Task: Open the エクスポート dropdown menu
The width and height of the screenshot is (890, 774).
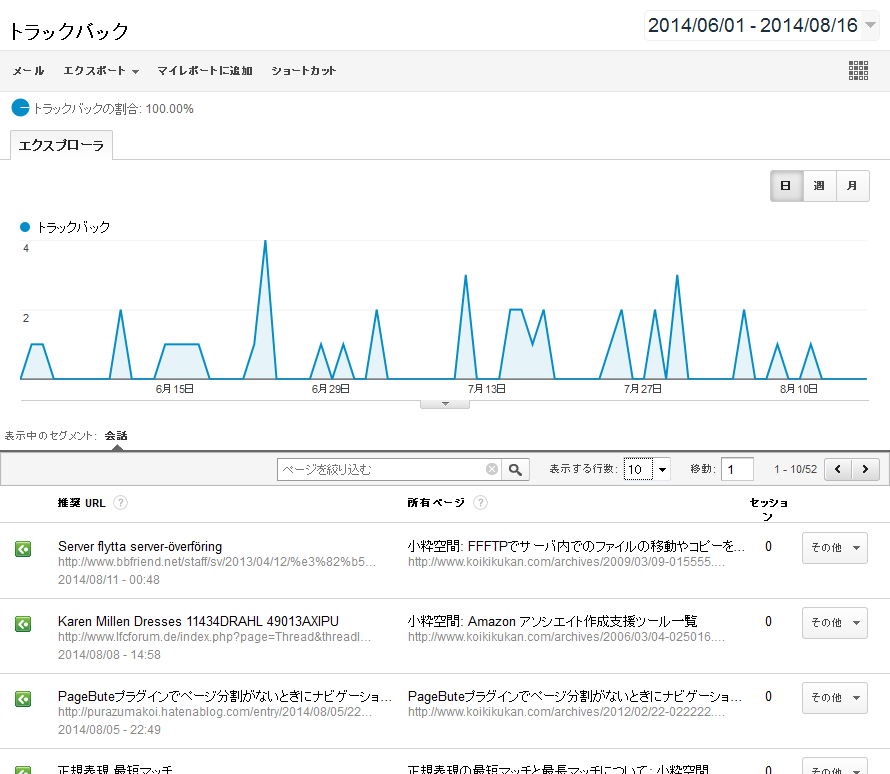Action: (x=101, y=71)
